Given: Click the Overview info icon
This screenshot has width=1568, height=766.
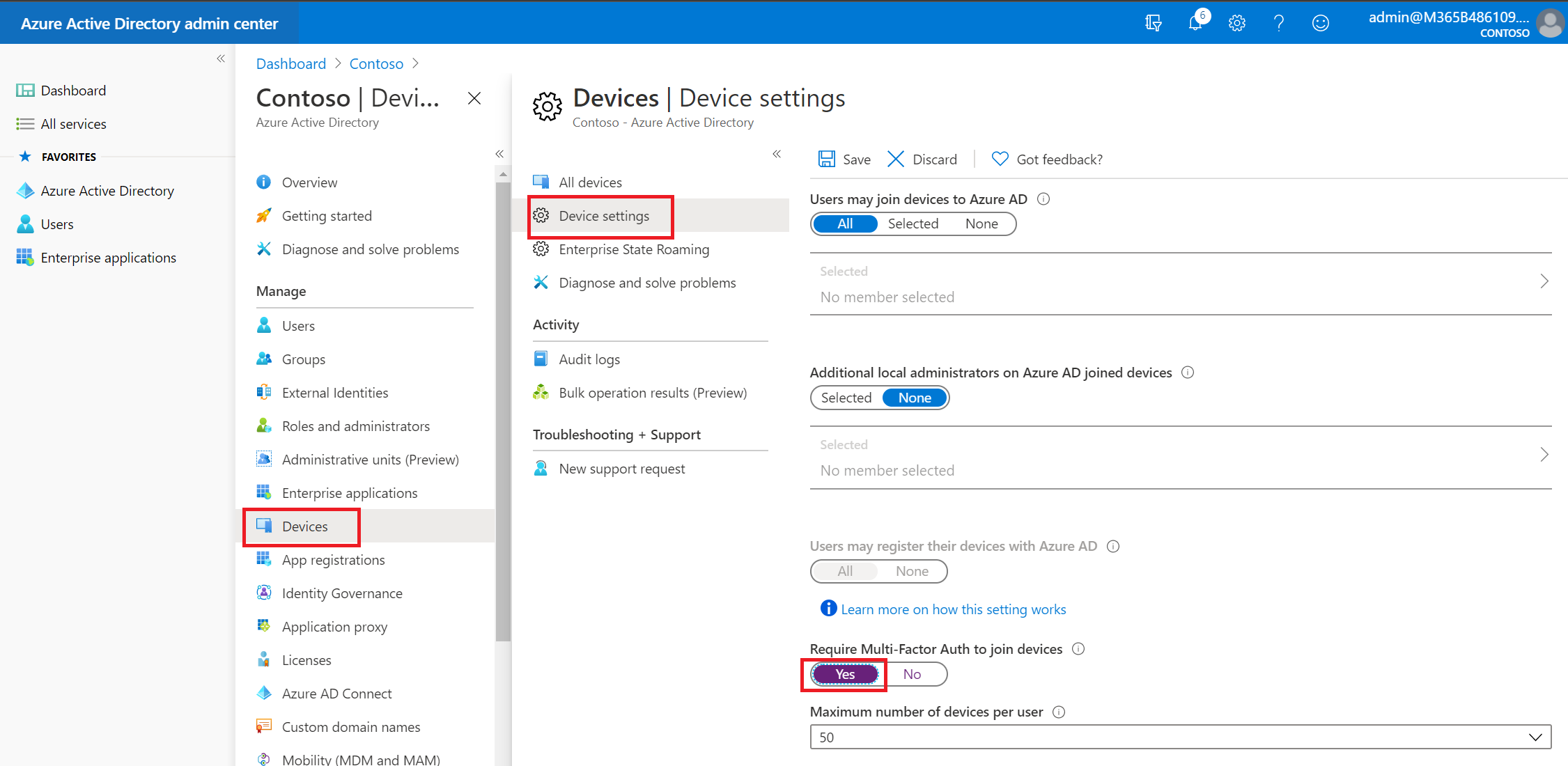Looking at the screenshot, I should 263,182.
